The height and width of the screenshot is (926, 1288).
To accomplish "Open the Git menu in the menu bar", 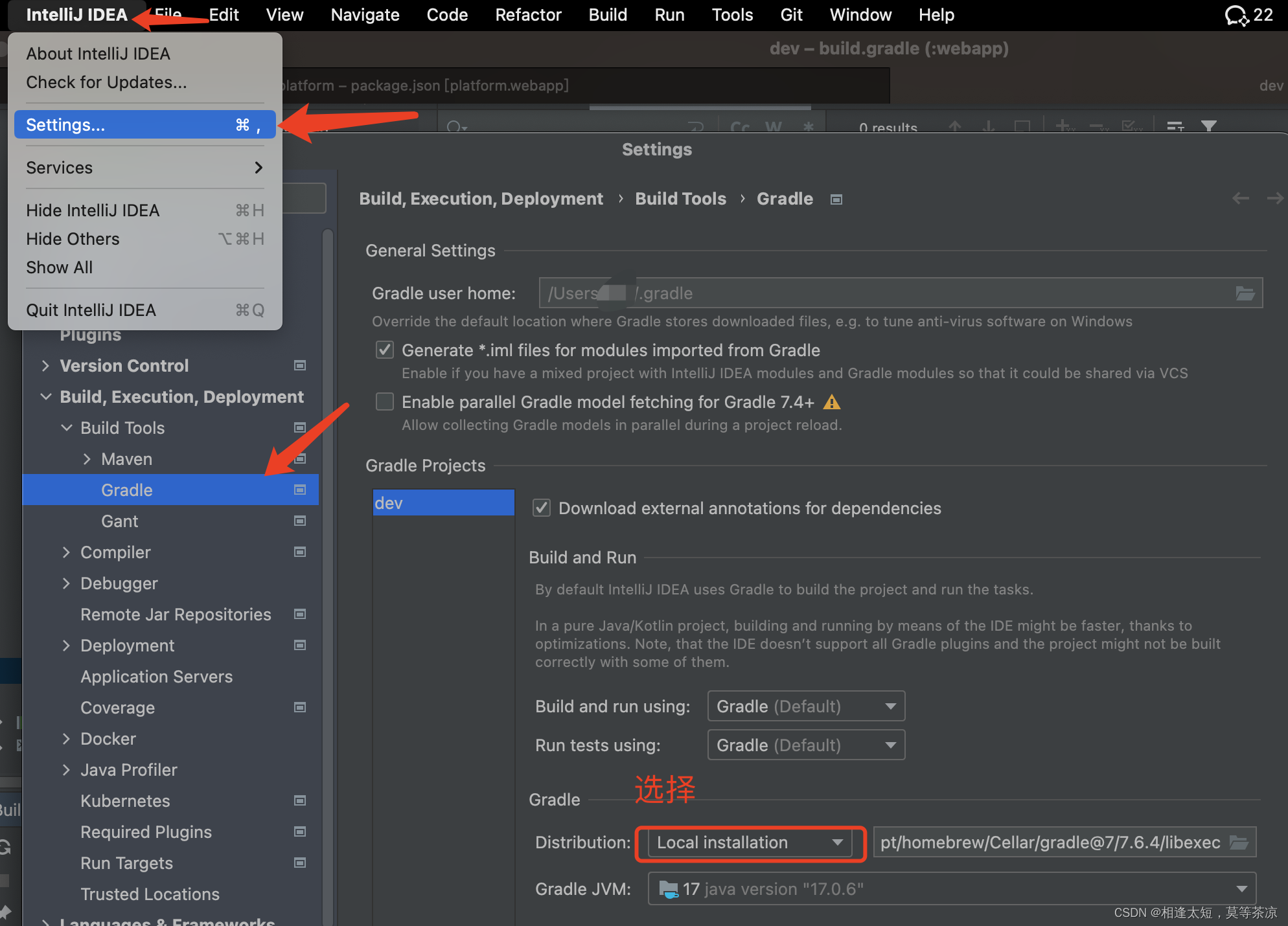I will (791, 15).
